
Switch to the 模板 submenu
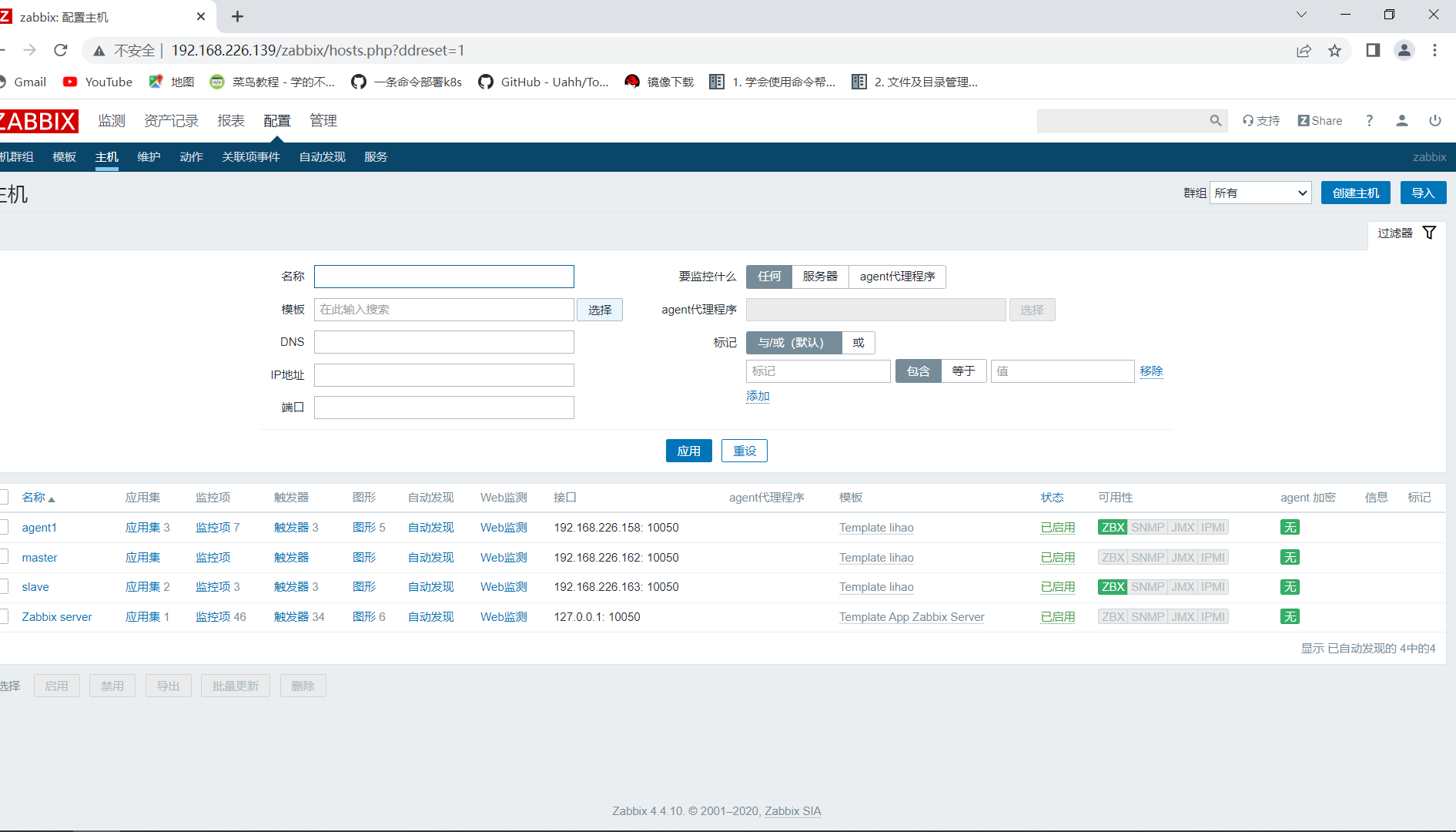pyautogui.click(x=65, y=157)
